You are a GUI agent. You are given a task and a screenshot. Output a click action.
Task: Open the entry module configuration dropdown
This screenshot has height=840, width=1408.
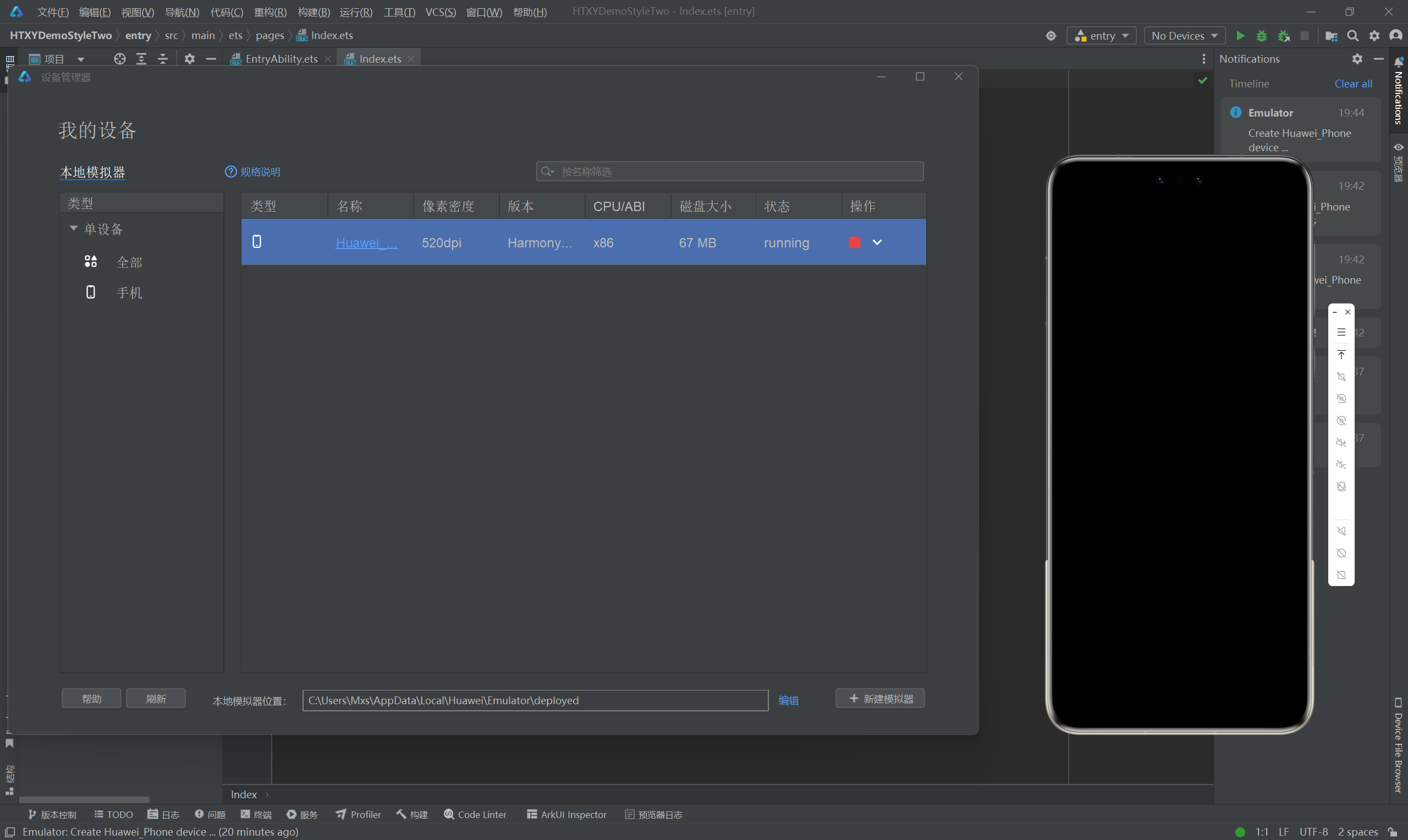[1102, 36]
